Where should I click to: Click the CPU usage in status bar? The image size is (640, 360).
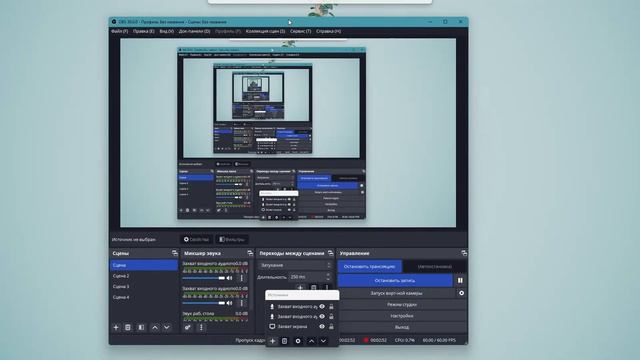pos(404,340)
